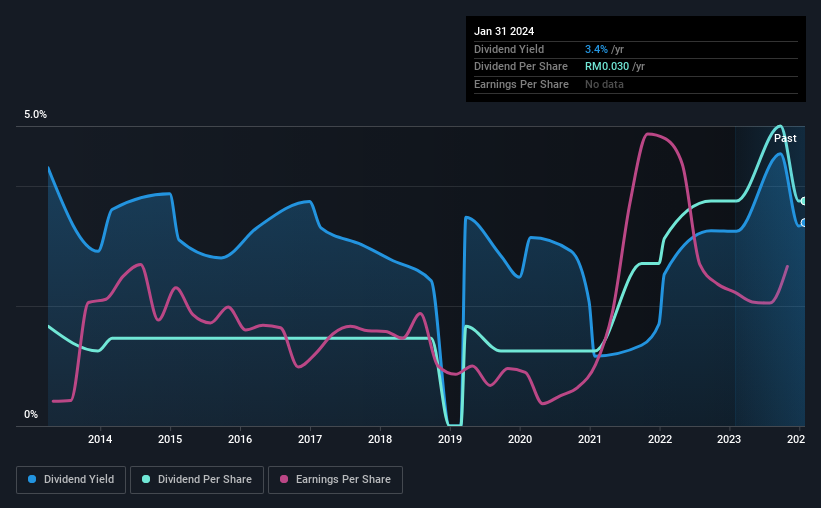Click the Jan 31 2024 tooltip header
This screenshot has height=508, width=821.
504,31
